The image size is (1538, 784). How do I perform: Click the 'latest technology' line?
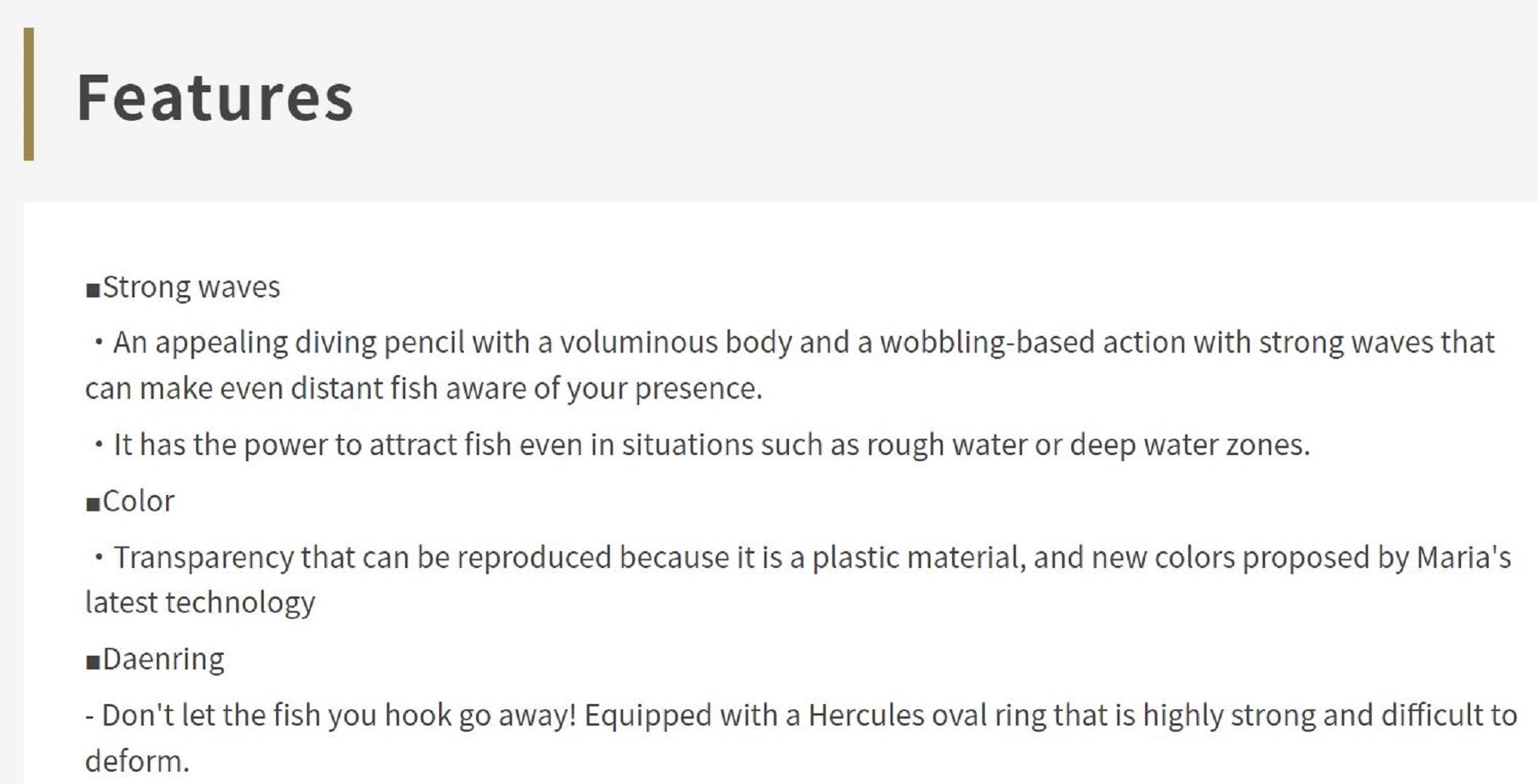[x=200, y=603]
